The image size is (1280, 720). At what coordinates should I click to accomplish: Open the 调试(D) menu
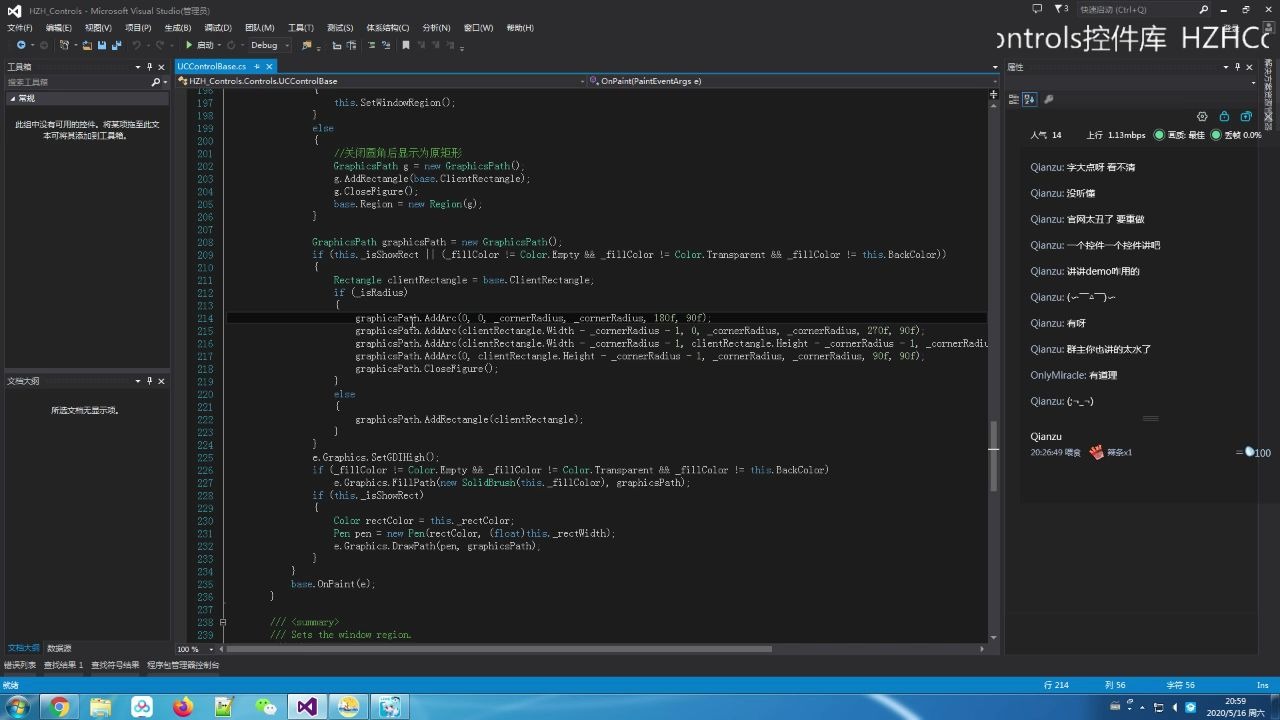(217, 28)
